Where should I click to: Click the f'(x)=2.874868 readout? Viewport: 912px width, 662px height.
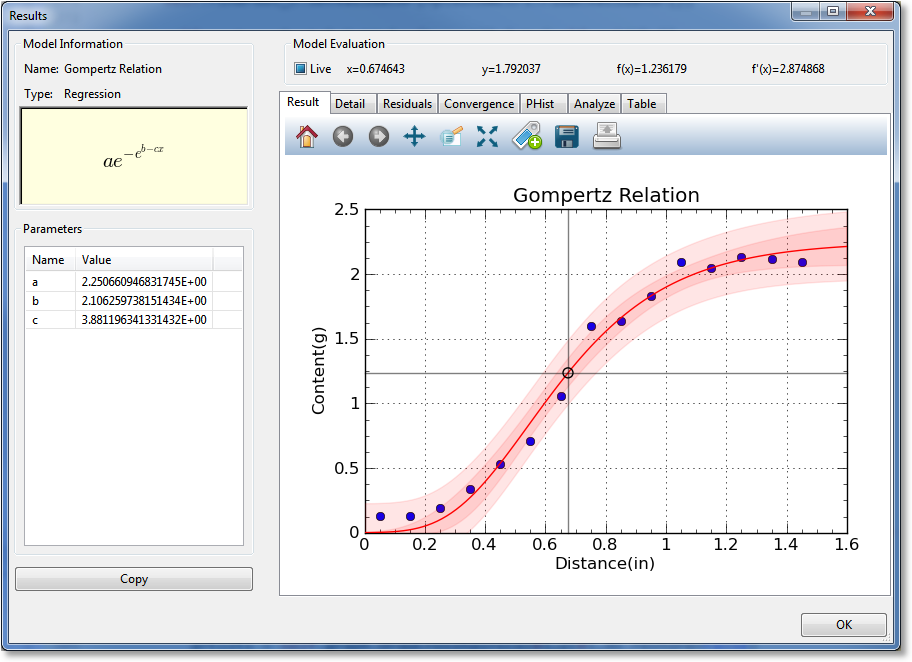pyautogui.click(x=788, y=69)
